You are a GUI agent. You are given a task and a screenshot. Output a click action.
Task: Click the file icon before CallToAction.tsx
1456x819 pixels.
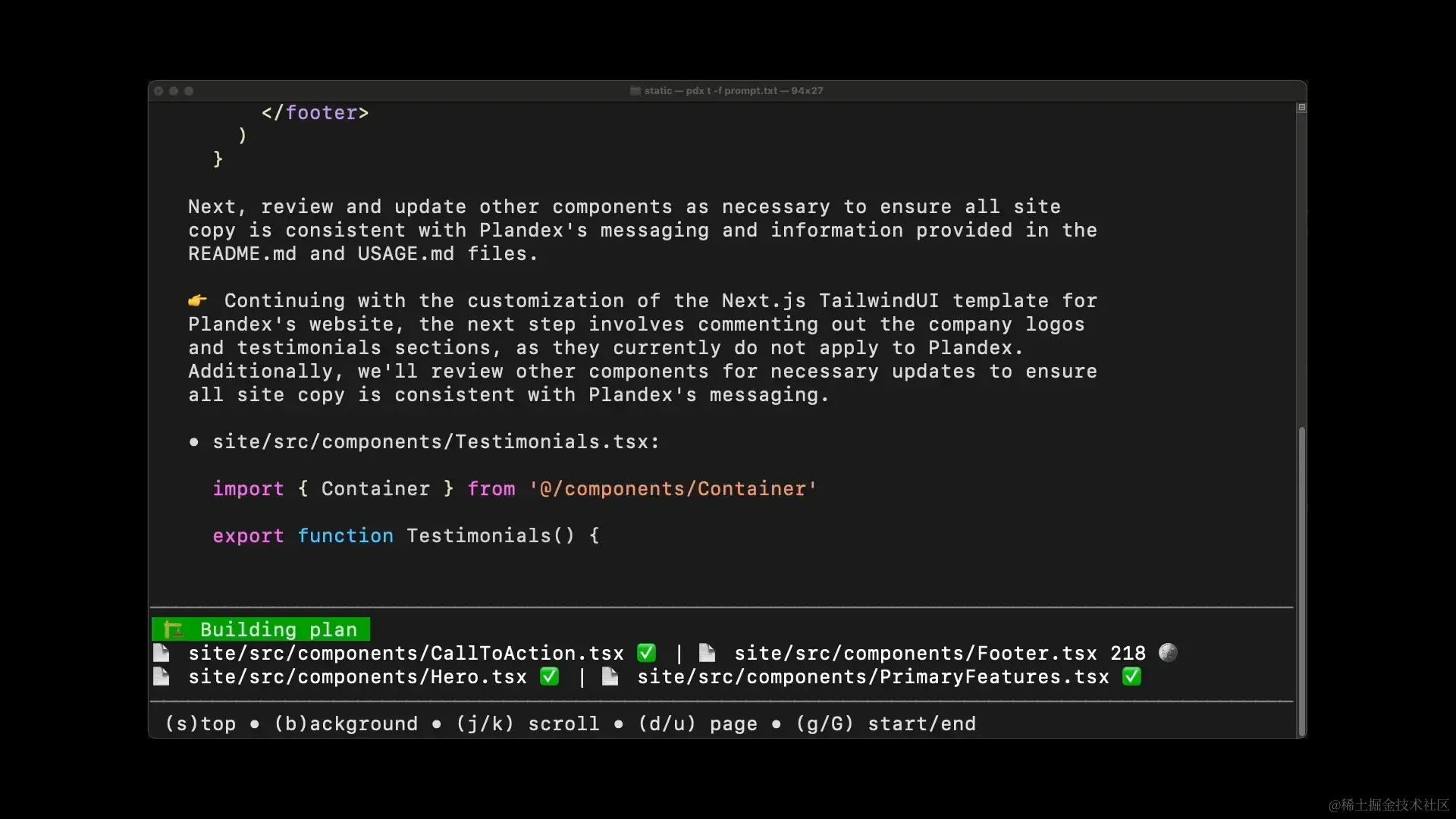click(x=162, y=653)
